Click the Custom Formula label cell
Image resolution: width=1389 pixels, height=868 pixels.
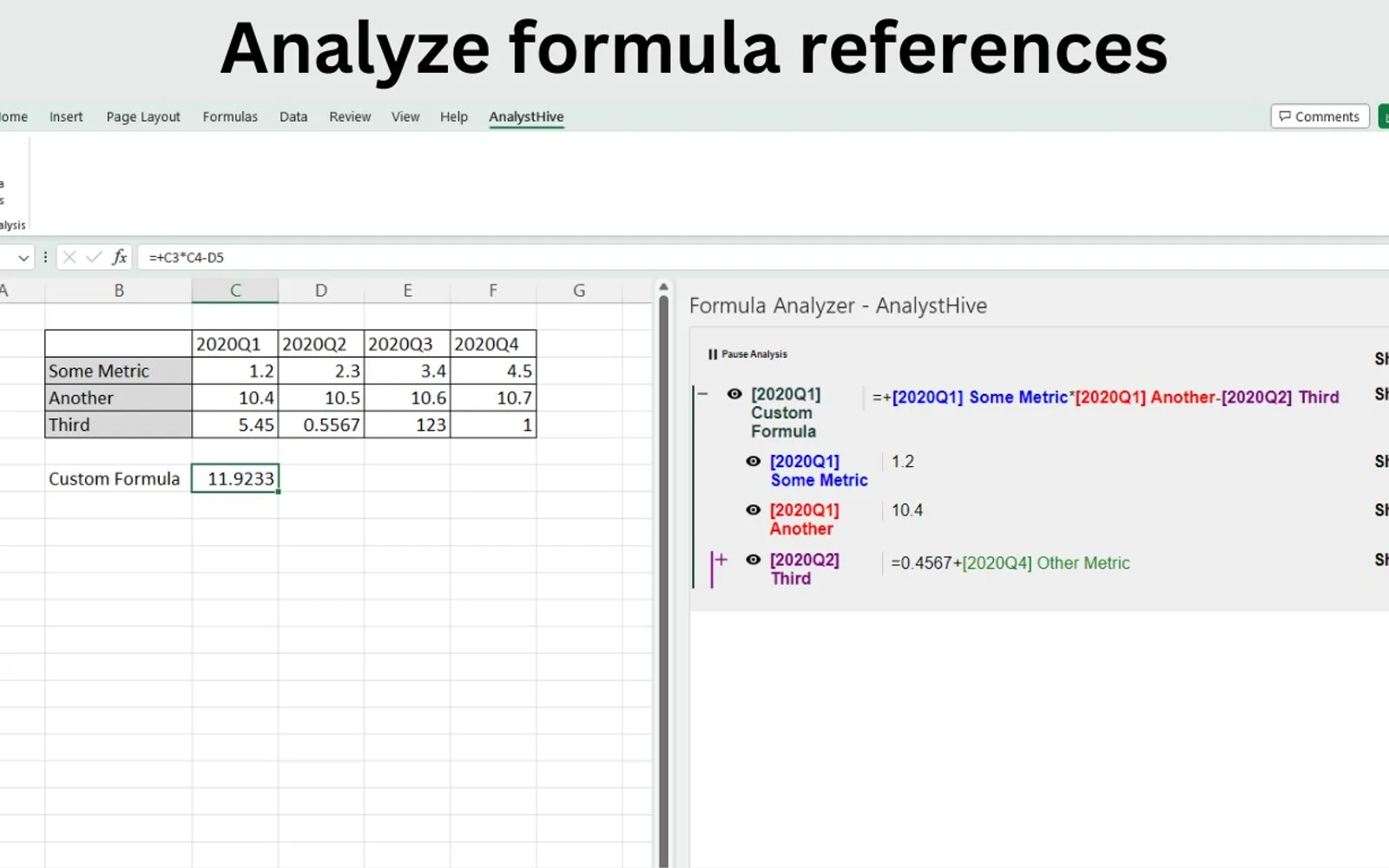[x=118, y=478]
